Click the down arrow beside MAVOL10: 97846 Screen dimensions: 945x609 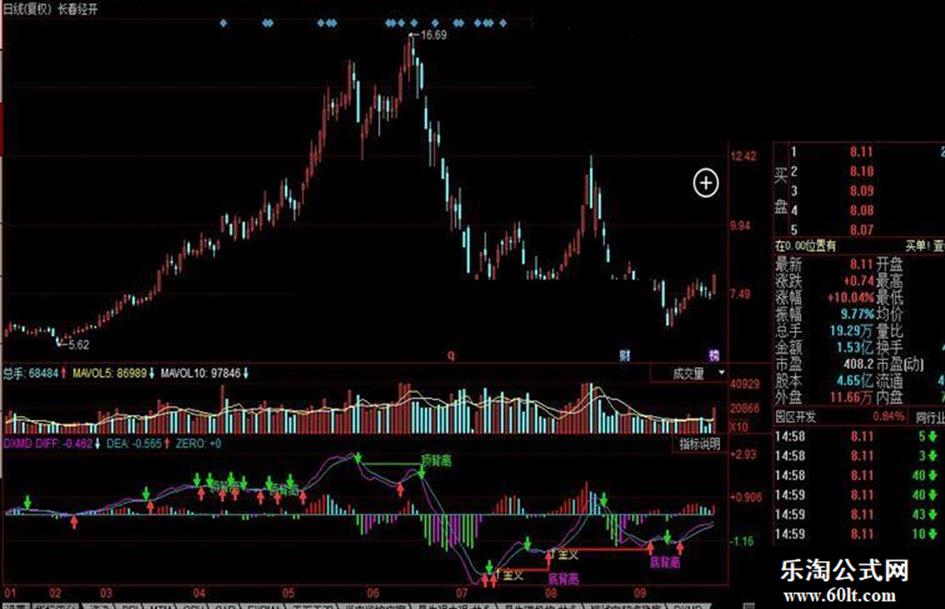[x=246, y=374]
